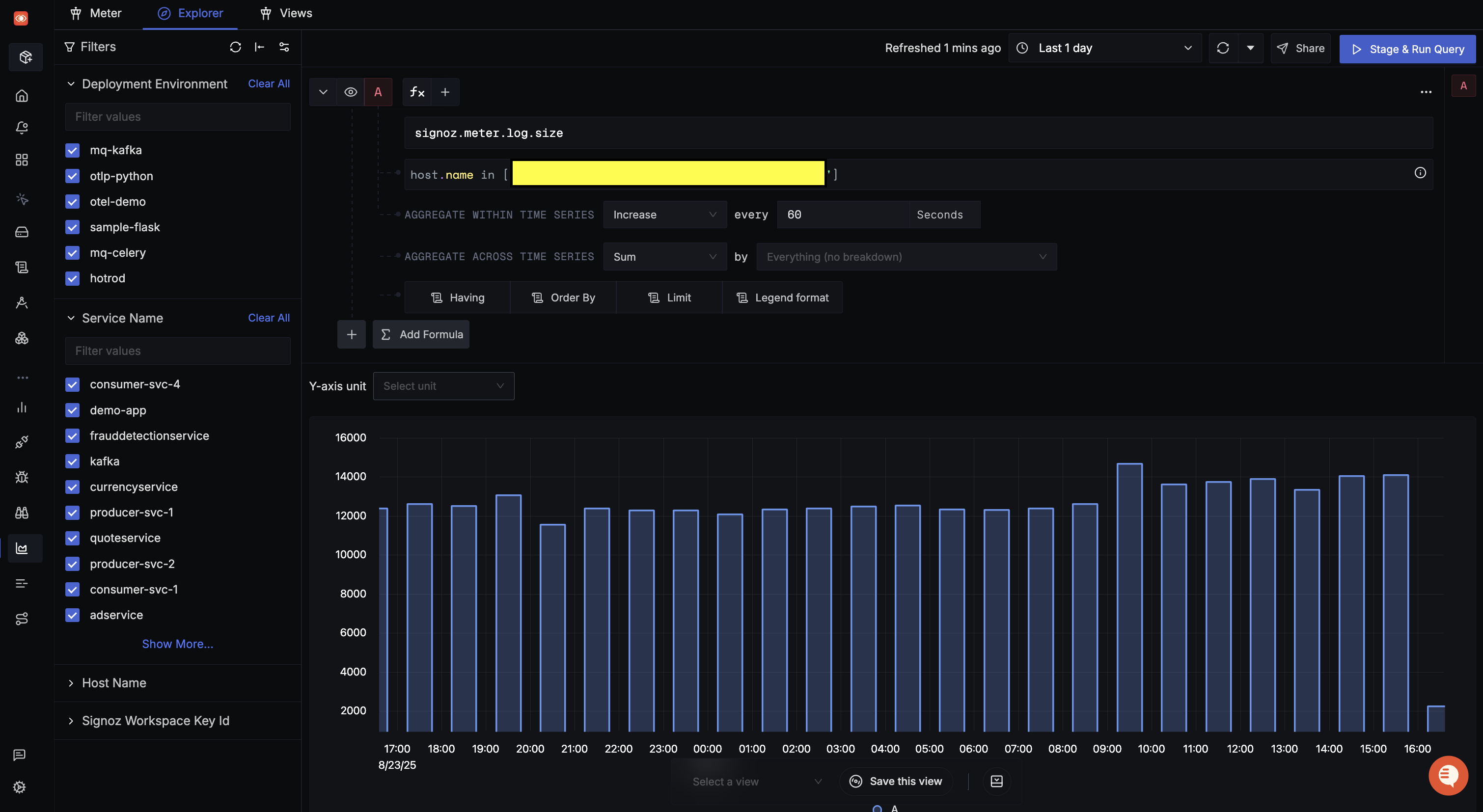Toggle query A visibility eye icon
Screen dimensions: 1483x812
tap(351, 92)
